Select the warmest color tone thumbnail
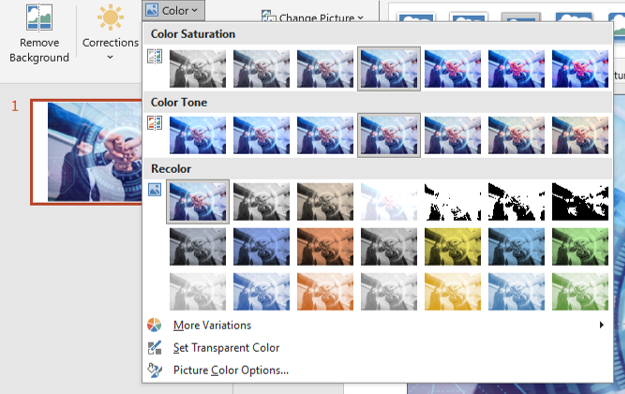This screenshot has width=625, height=394. (580, 135)
